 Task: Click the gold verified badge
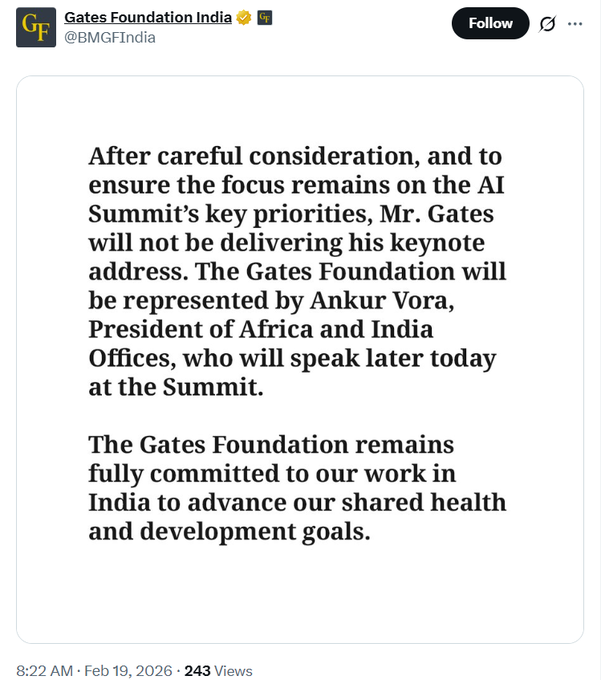(243, 18)
